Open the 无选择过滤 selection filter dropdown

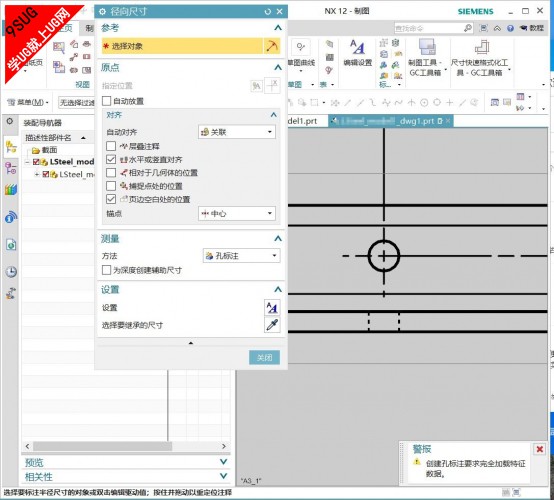pos(76,102)
